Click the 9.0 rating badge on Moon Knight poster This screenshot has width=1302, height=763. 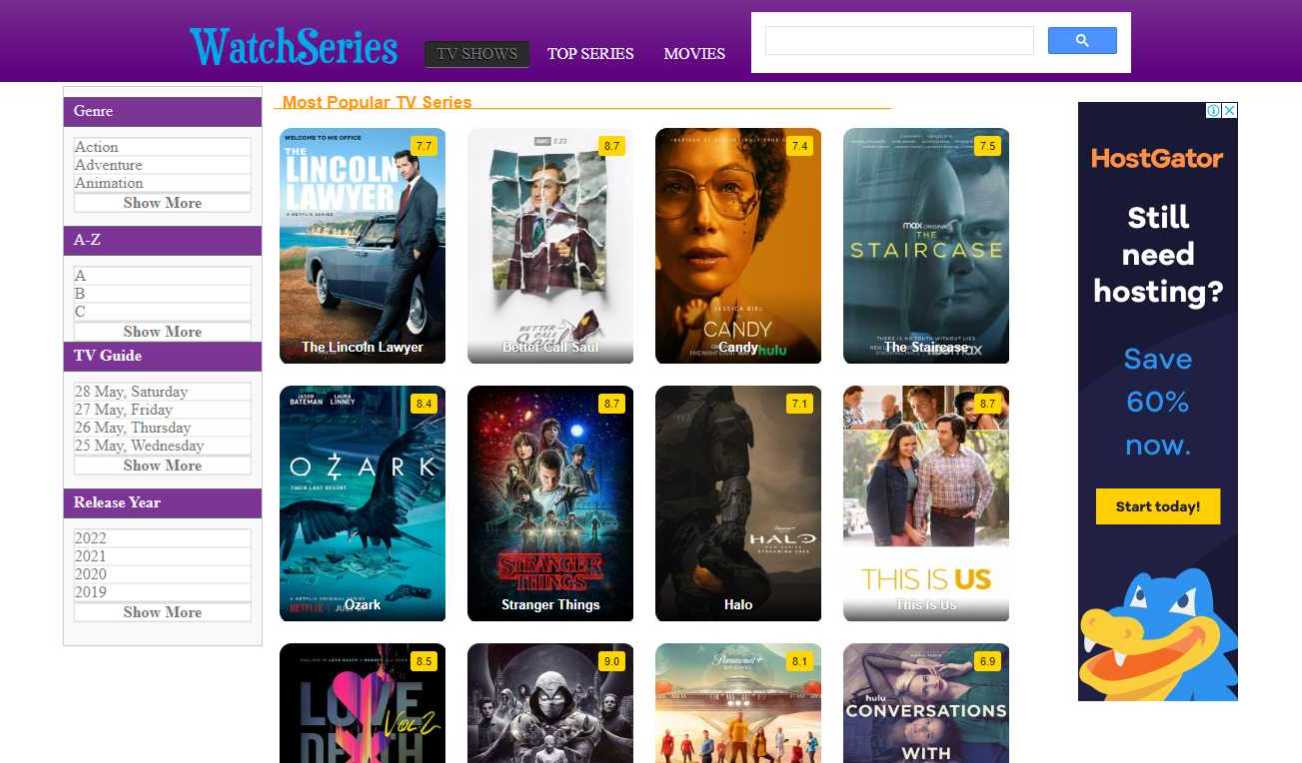click(x=612, y=662)
